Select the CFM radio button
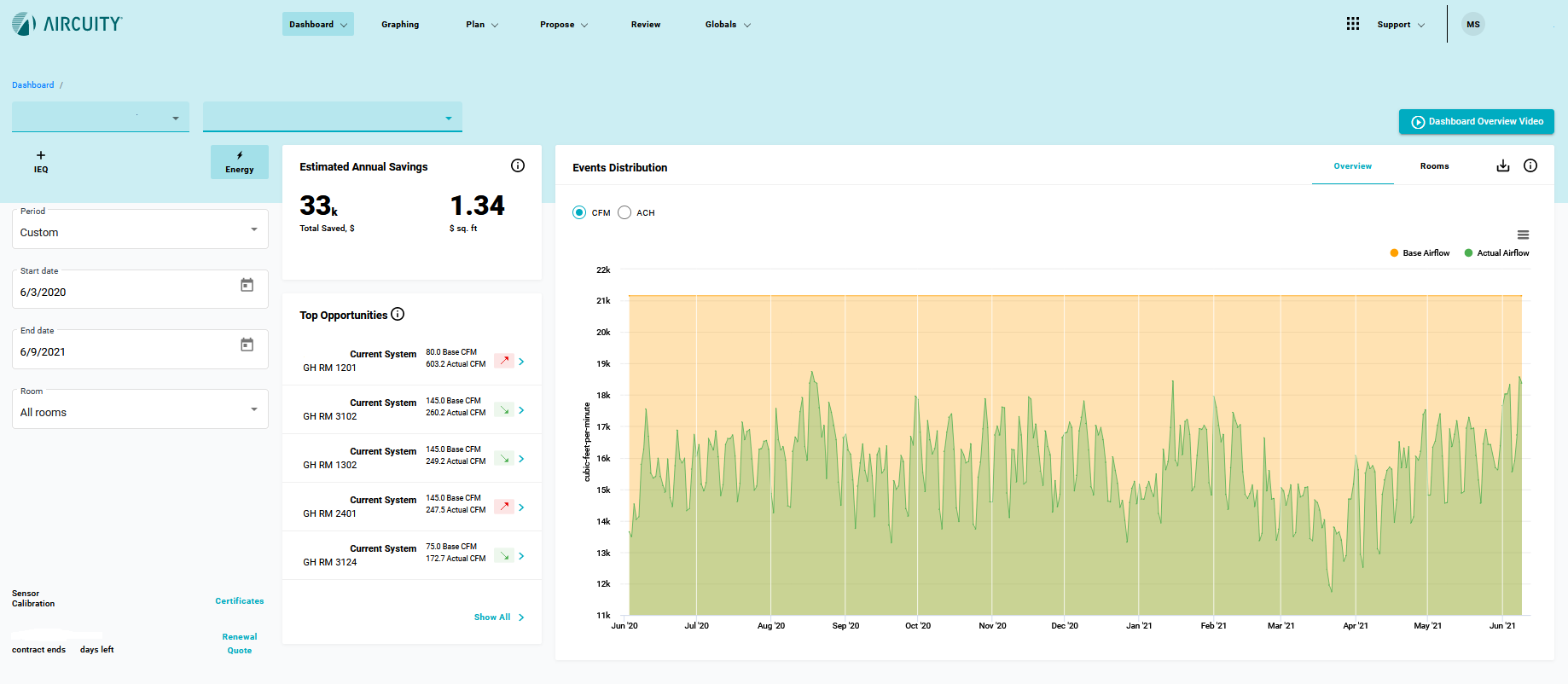This screenshot has width=1568, height=684. point(579,212)
